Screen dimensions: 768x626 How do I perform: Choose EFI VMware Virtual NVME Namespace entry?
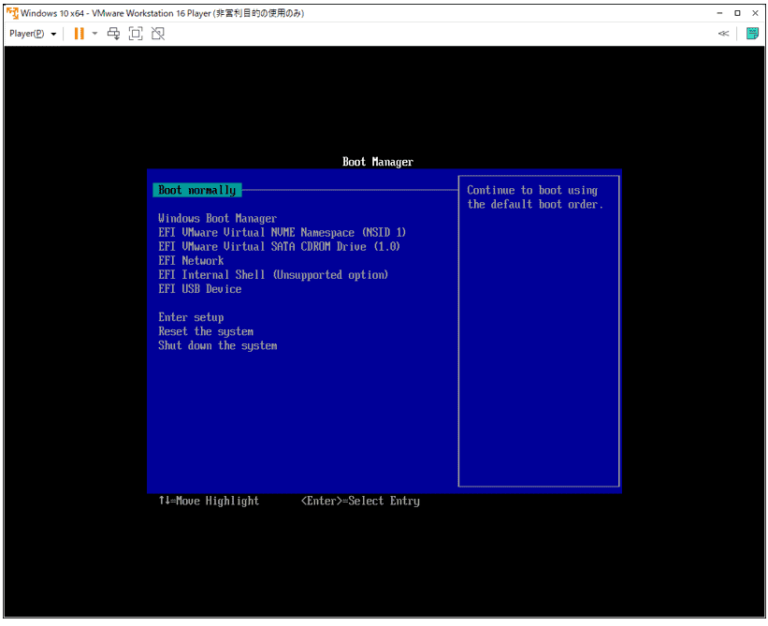(x=282, y=233)
